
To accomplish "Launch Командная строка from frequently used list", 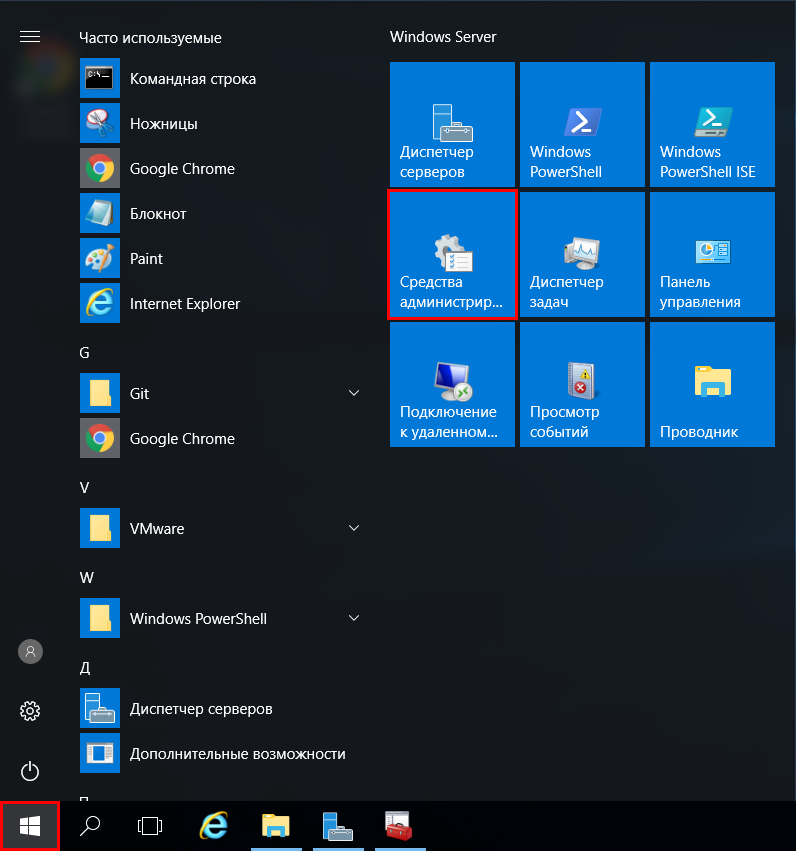I will [x=192, y=79].
